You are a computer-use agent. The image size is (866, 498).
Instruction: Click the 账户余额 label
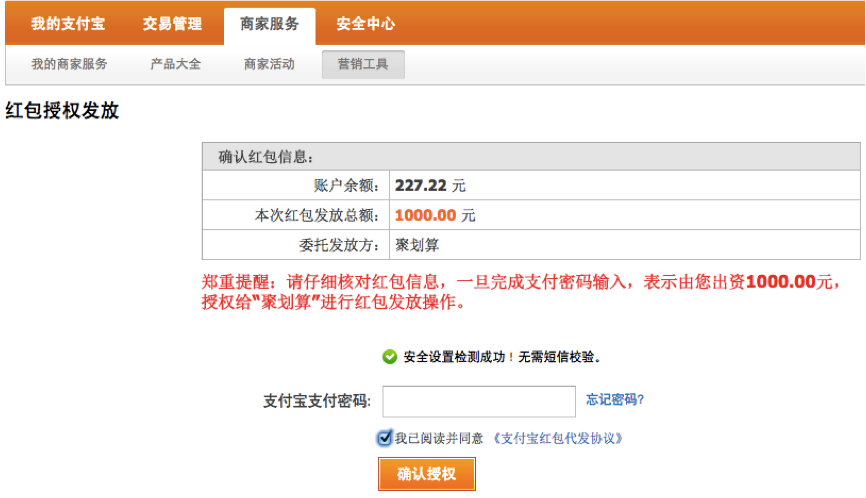(x=347, y=186)
